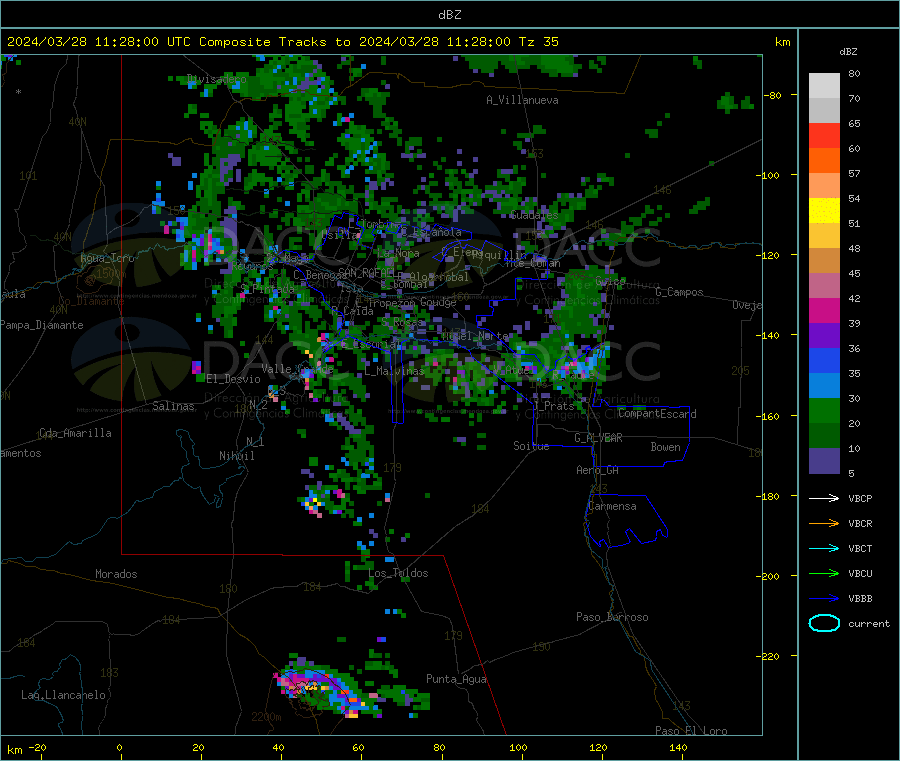Click the Carmensa map label
The height and width of the screenshot is (761, 900).
pos(612,506)
